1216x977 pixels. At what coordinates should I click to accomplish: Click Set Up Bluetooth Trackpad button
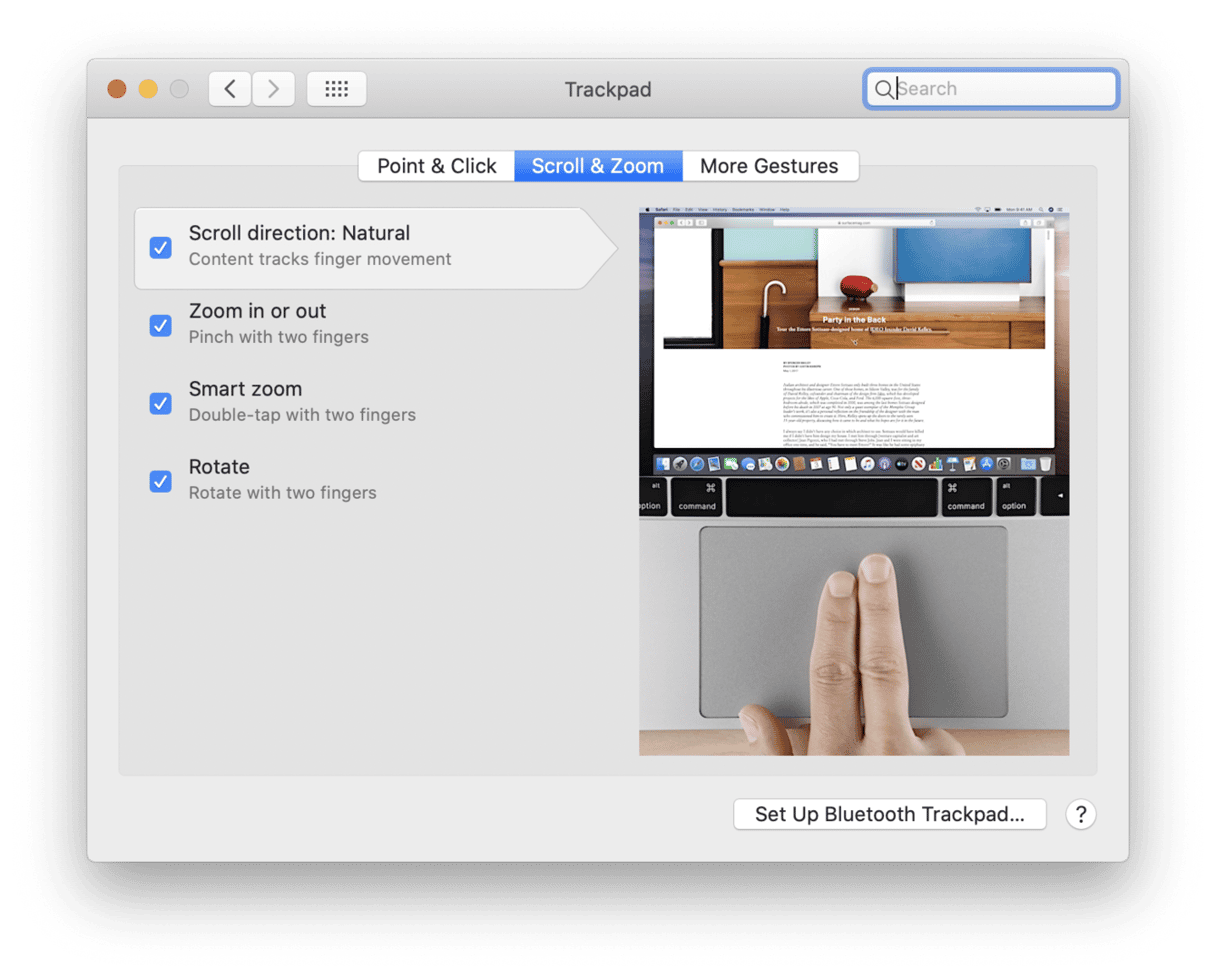tap(889, 814)
